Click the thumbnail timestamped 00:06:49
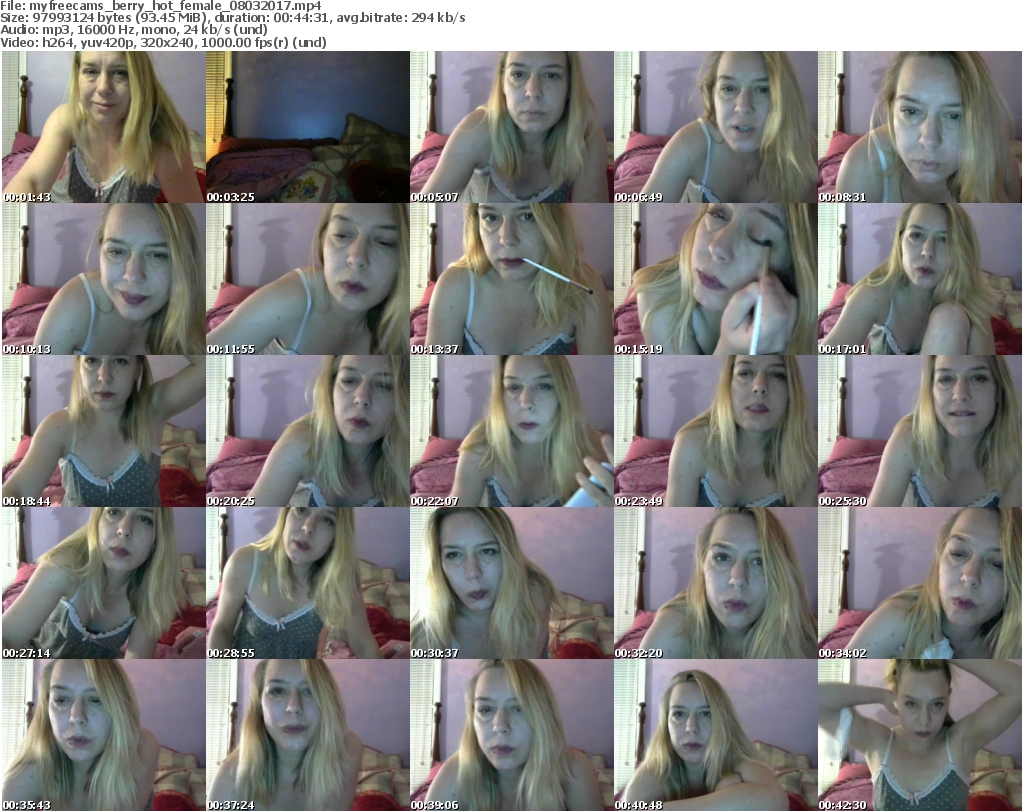1024x811 pixels. point(715,127)
